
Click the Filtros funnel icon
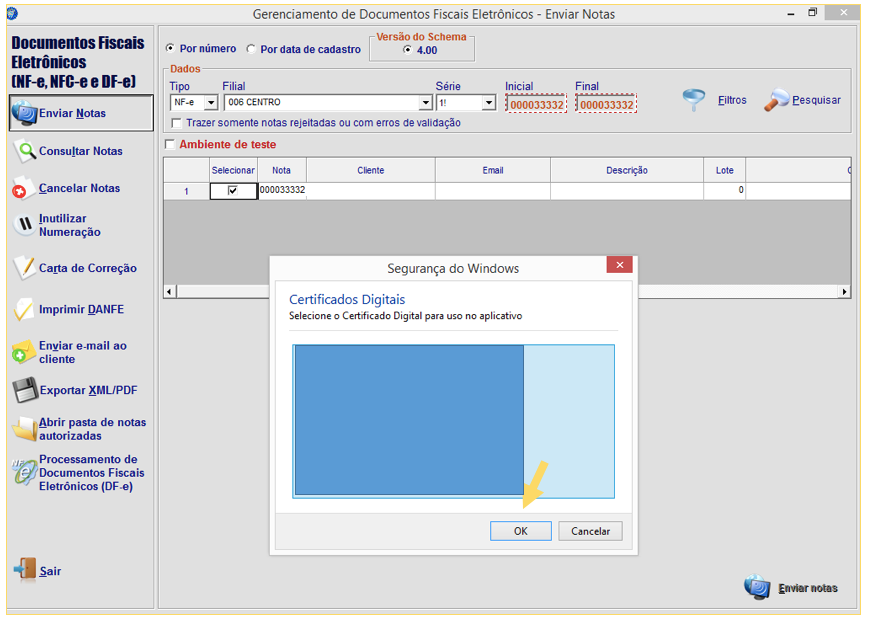click(x=694, y=100)
